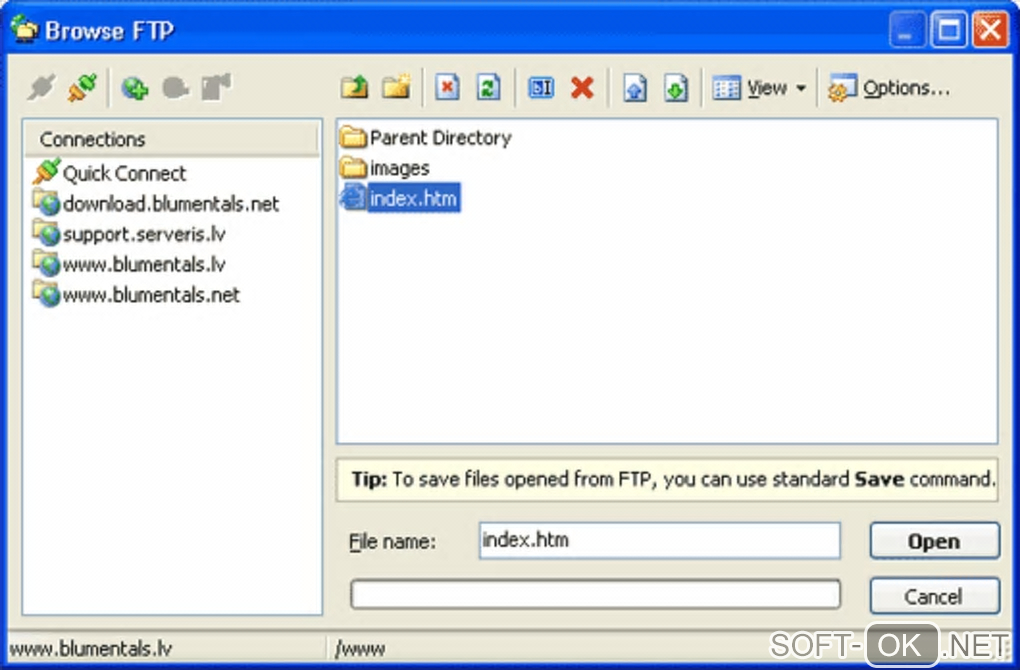1020x670 pixels.
Task: Refresh the file listing
Action: pyautogui.click(x=489, y=88)
